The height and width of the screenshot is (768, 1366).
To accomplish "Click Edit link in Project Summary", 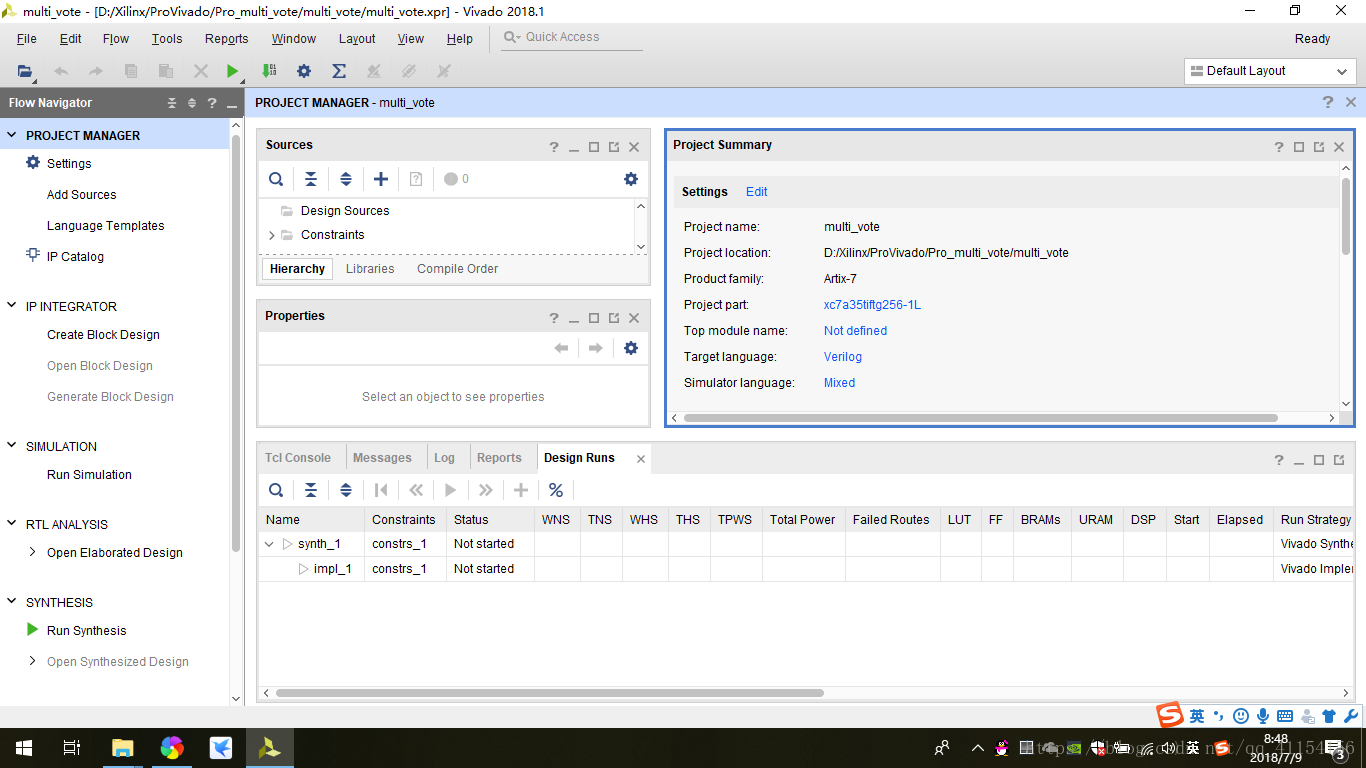I will (757, 192).
